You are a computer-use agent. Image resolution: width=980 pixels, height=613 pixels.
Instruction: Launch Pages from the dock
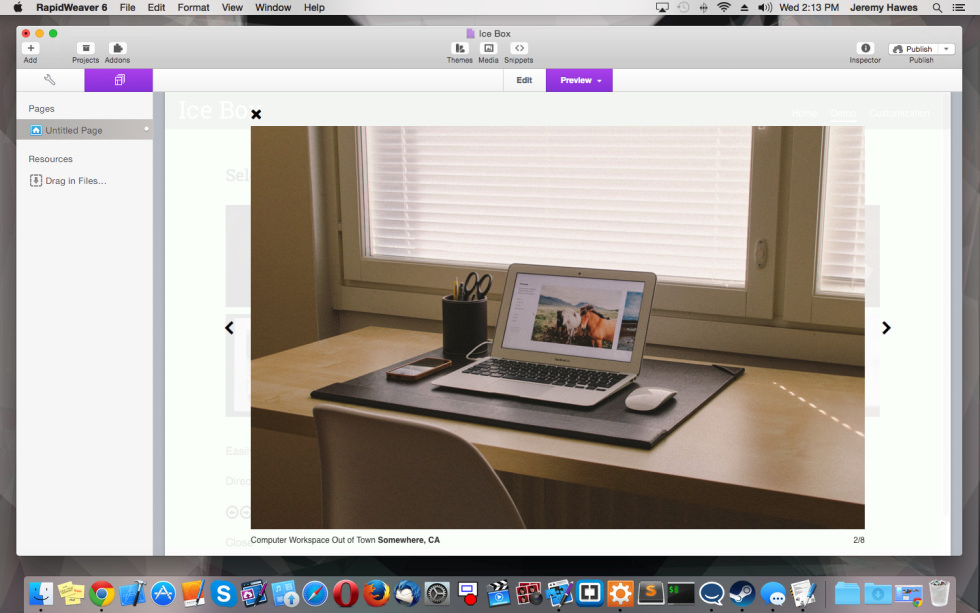(x=193, y=593)
